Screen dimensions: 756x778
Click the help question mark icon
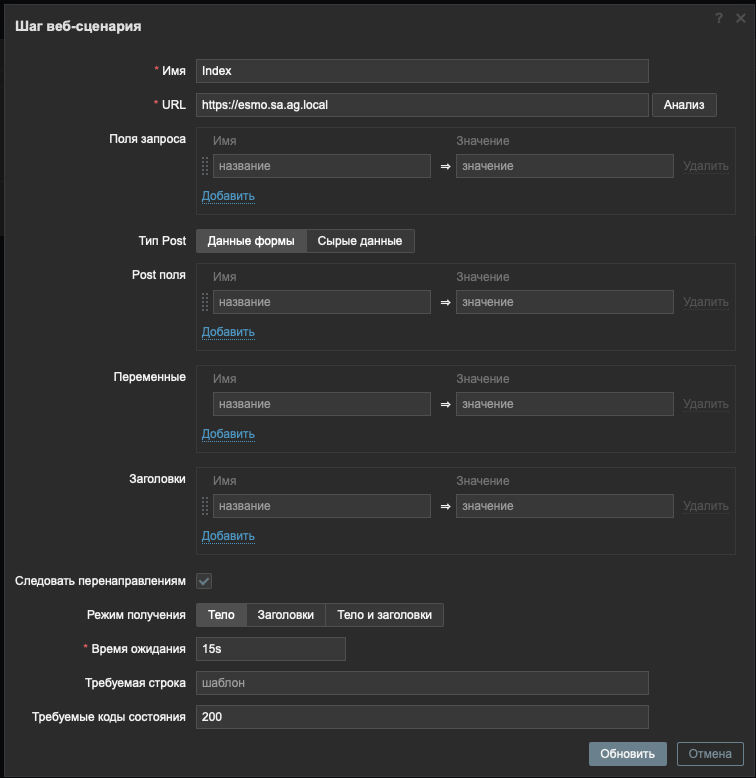coord(719,18)
